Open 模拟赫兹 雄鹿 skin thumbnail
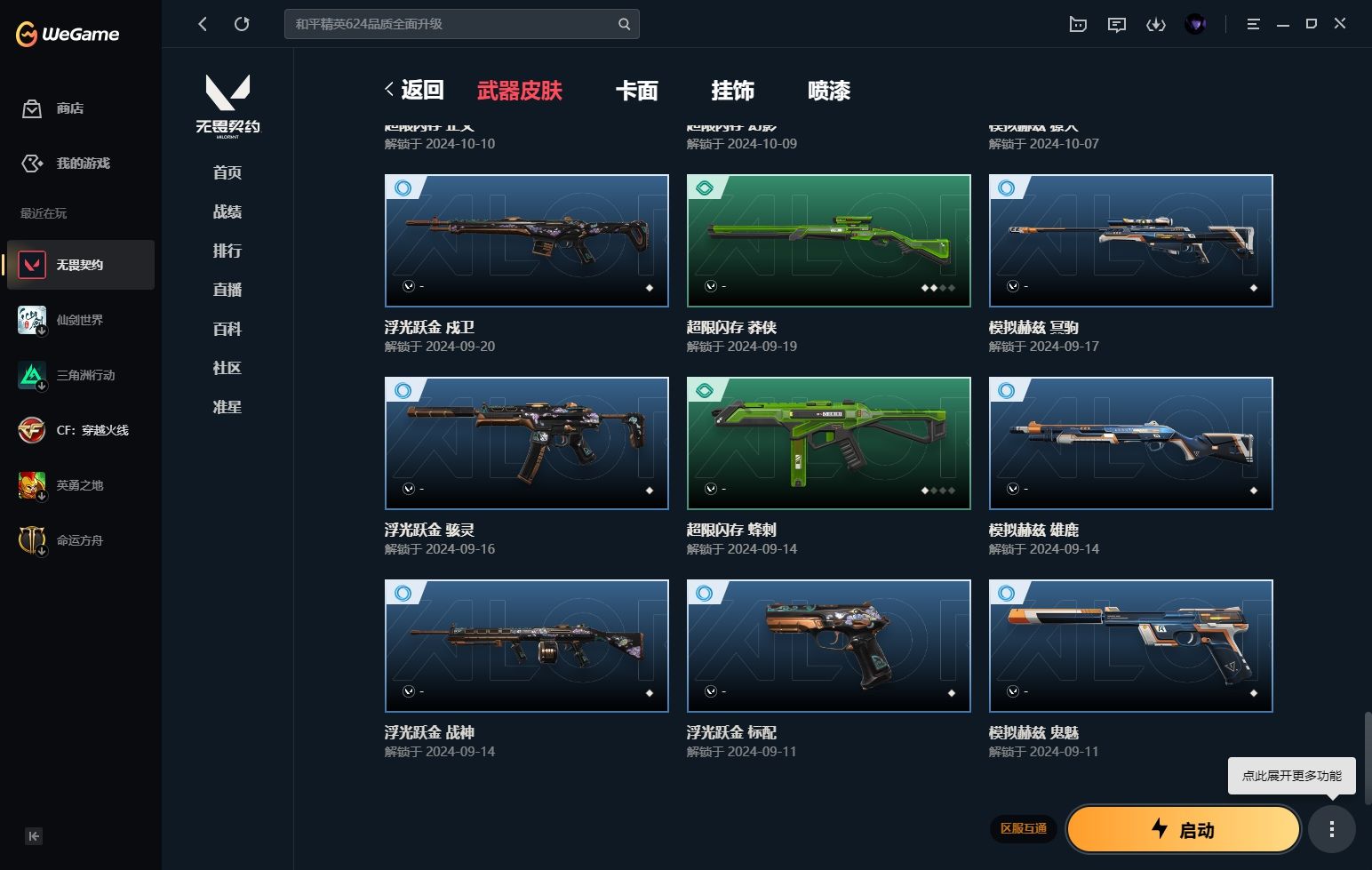 (1131, 443)
